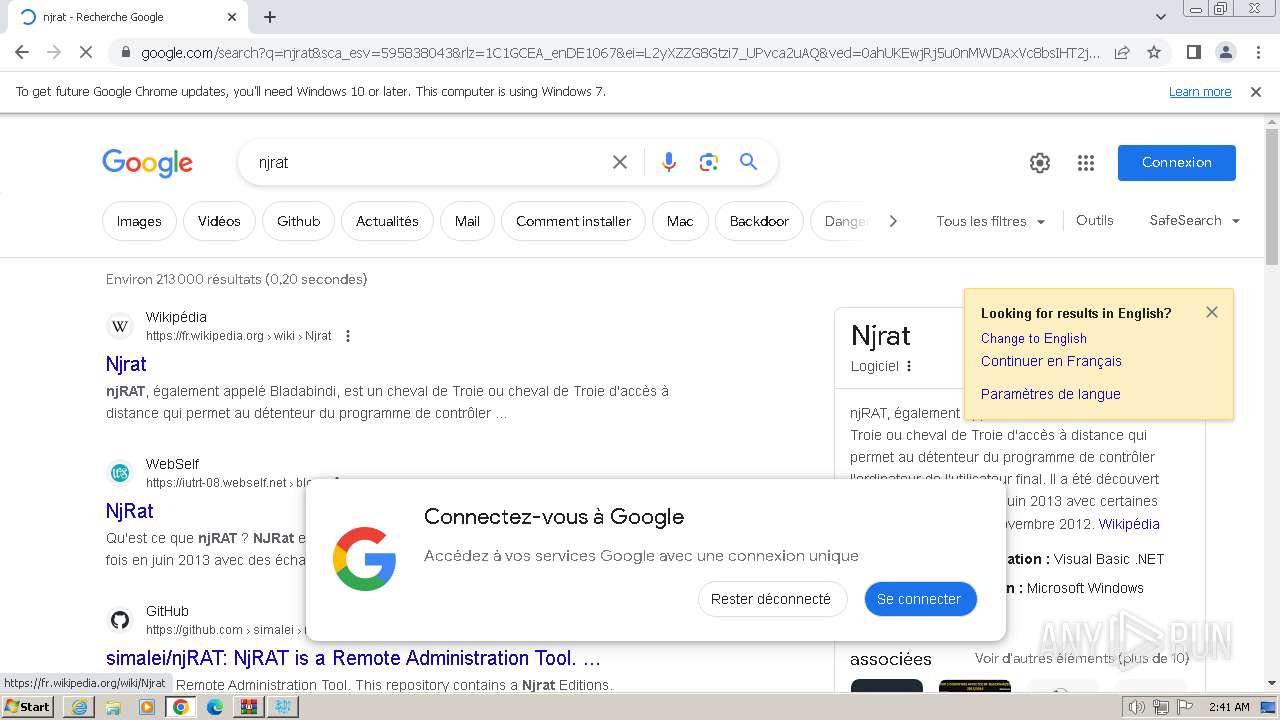Open the WebSelf NjRat result
The height and width of the screenshot is (720, 1280).
point(130,511)
